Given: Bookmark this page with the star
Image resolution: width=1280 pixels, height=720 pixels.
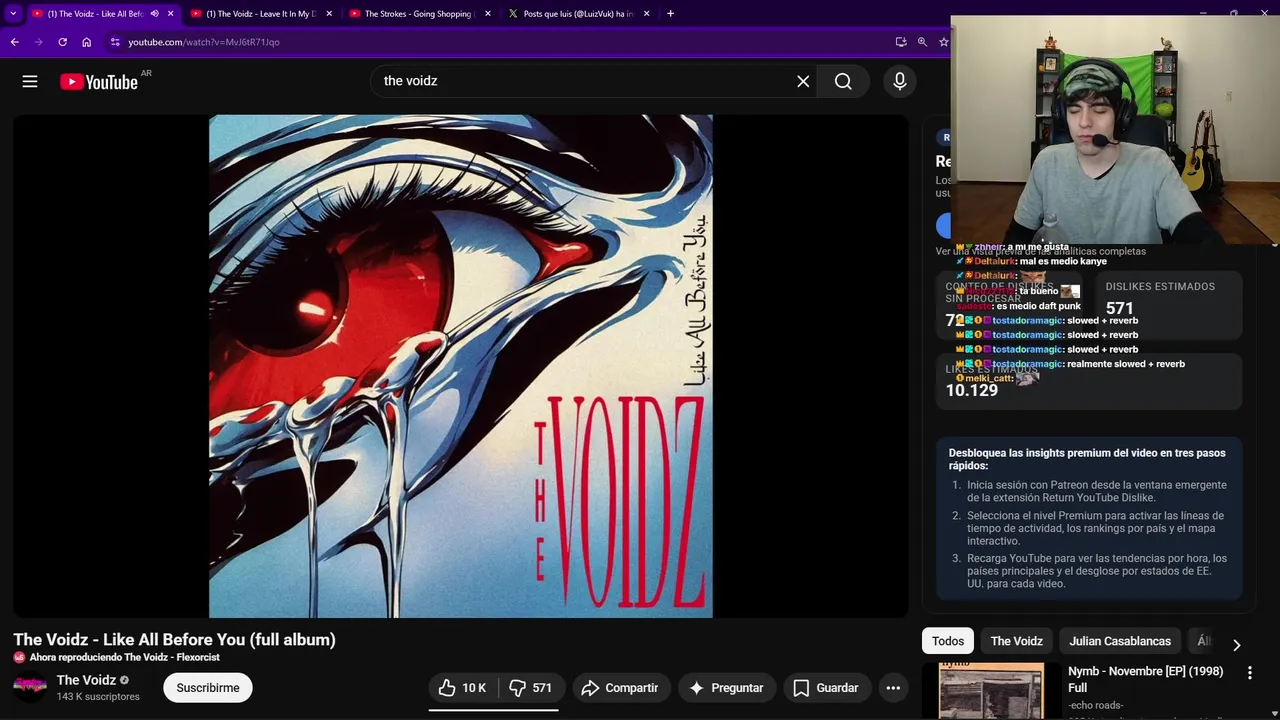Looking at the screenshot, I should pos(943,42).
